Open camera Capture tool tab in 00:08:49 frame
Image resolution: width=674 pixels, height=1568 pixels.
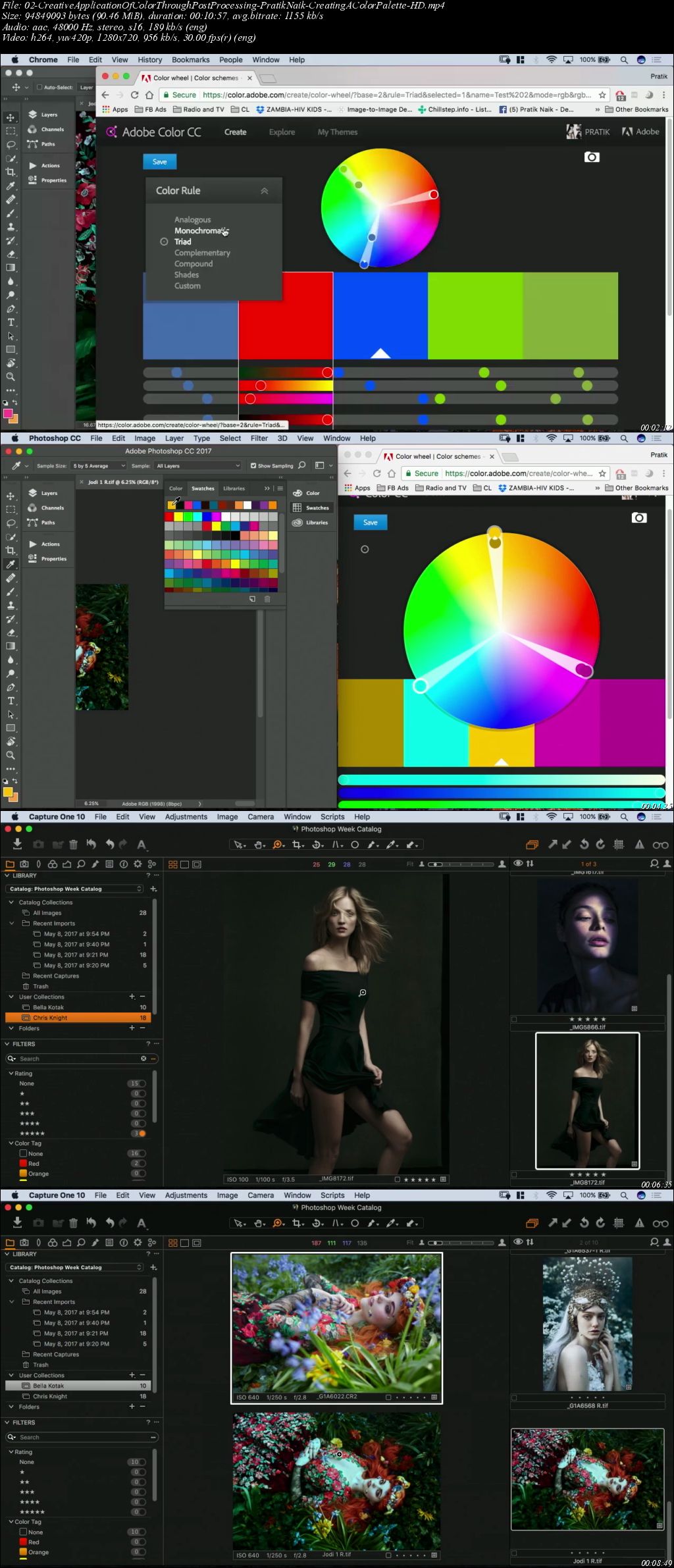(x=24, y=1243)
